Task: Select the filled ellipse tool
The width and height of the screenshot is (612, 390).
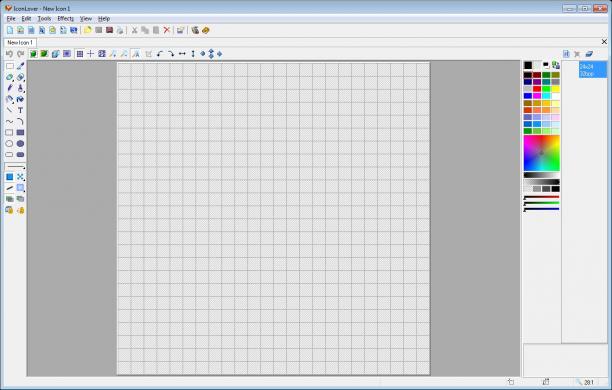Action: pyautogui.click(x=20, y=144)
